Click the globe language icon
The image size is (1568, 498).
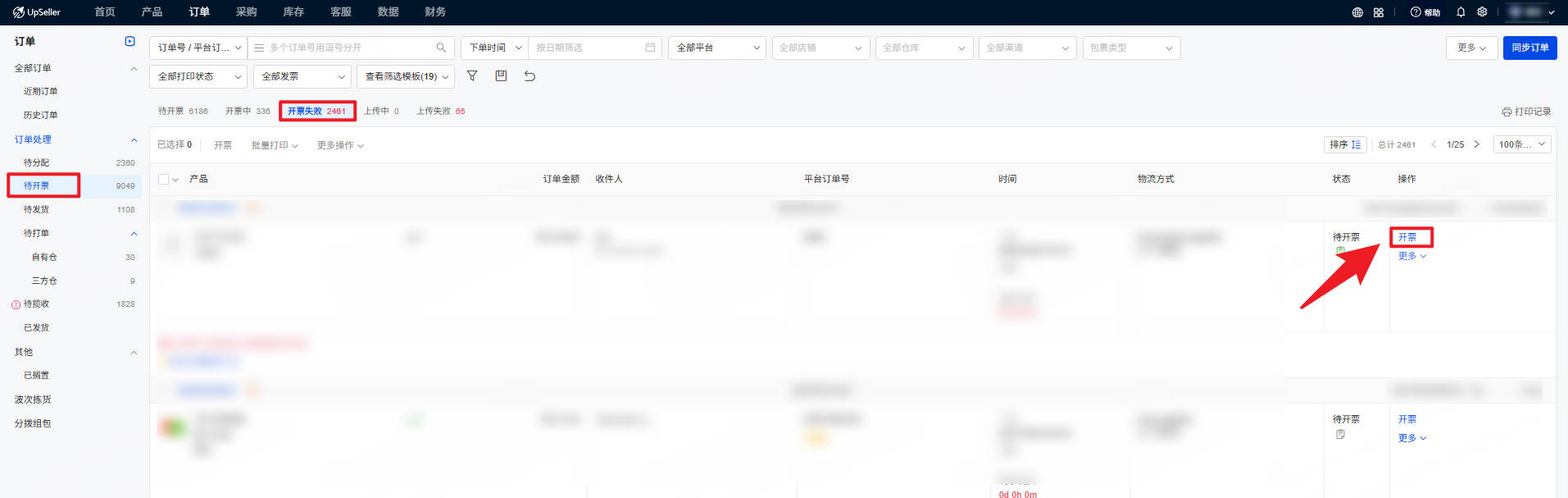point(1357,12)
